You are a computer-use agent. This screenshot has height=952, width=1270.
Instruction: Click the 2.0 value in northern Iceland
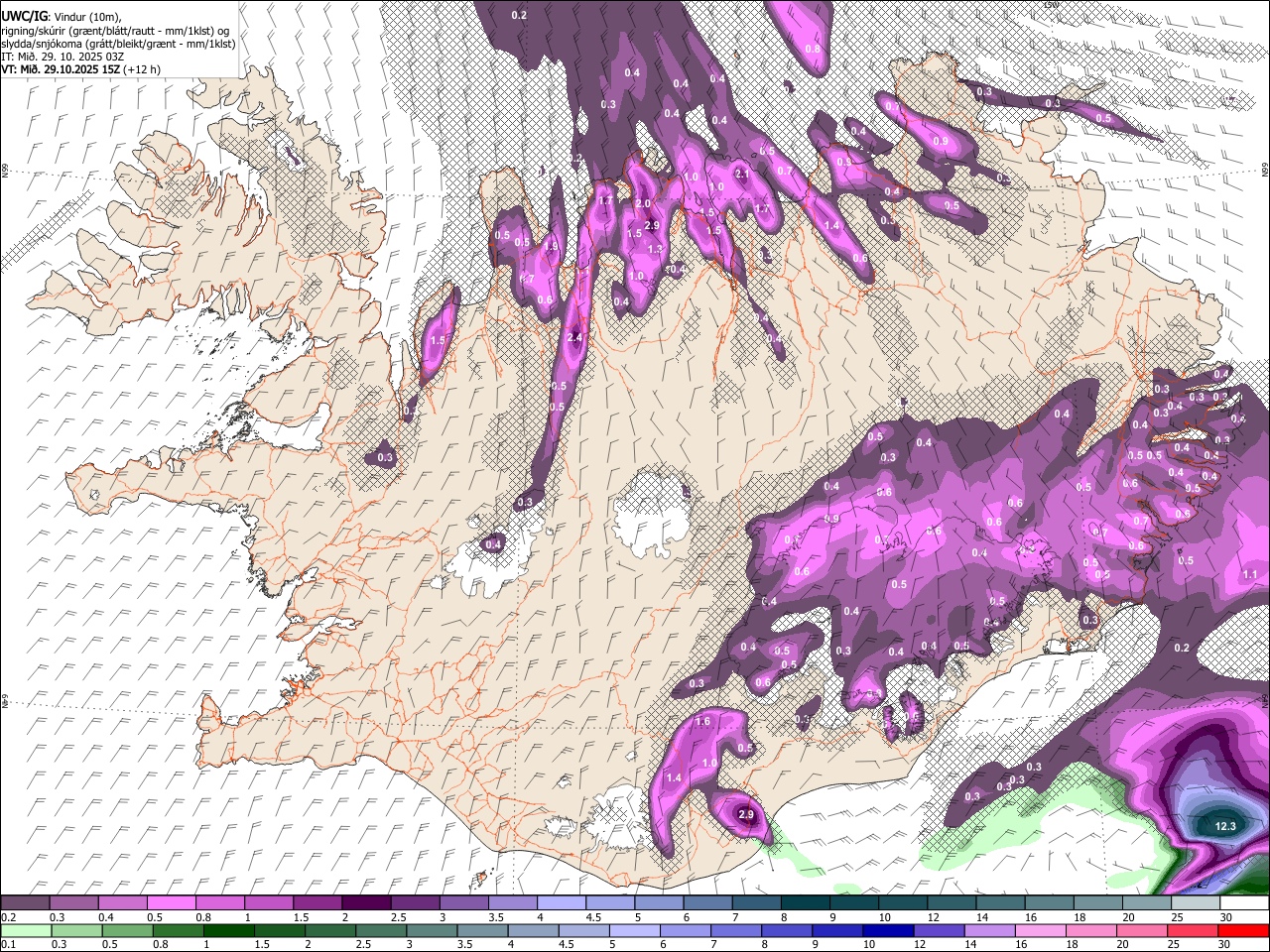point(642,203)
